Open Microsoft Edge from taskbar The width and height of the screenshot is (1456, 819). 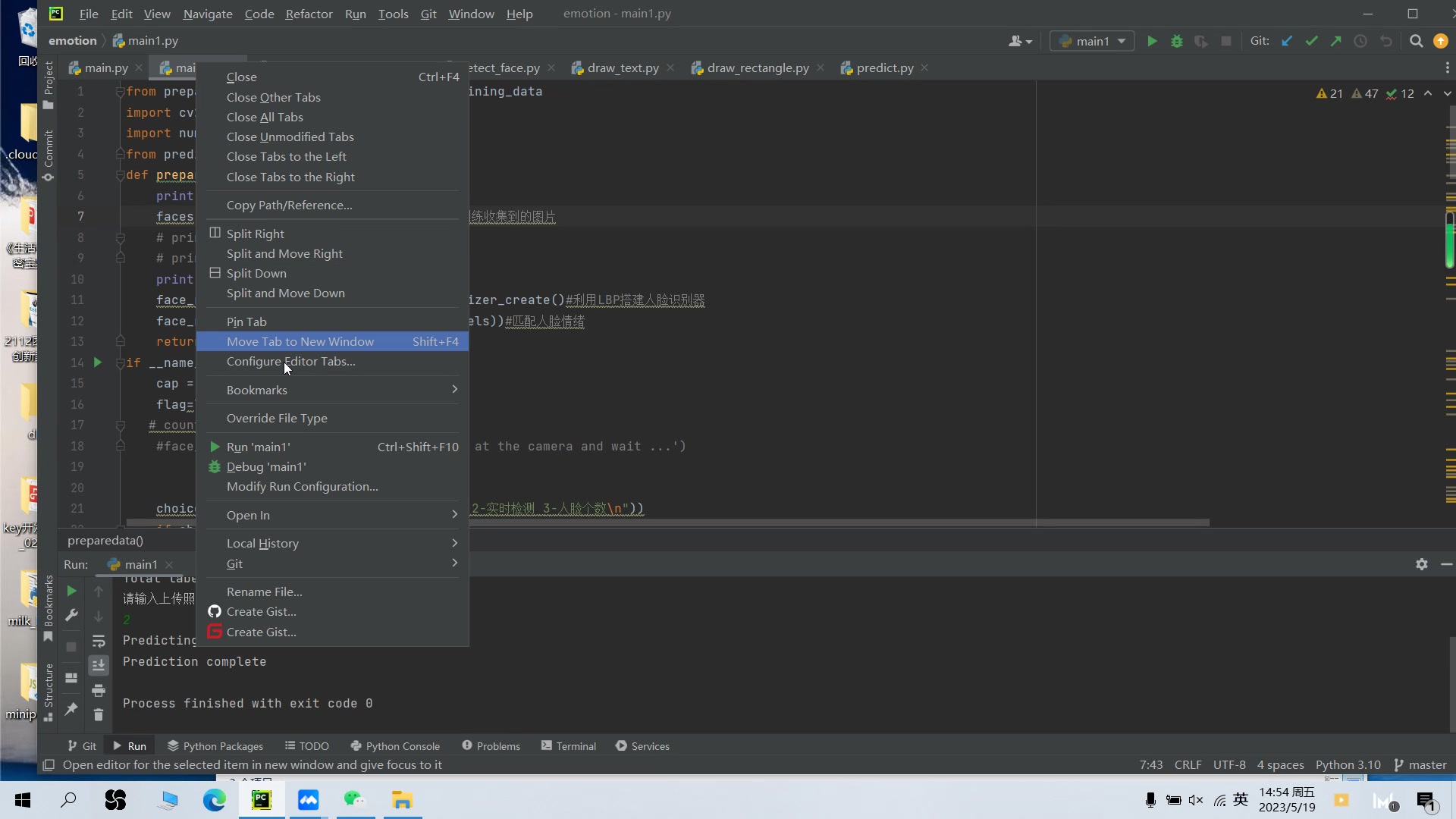214,800
